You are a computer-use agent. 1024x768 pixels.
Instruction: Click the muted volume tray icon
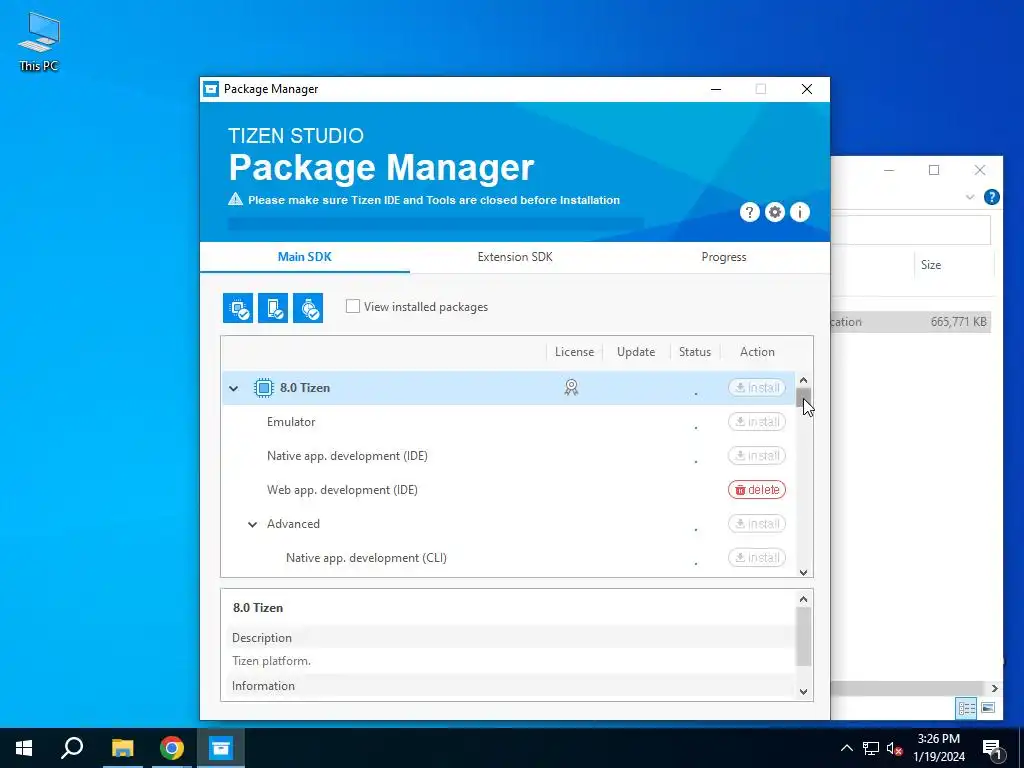click(894, 748)
